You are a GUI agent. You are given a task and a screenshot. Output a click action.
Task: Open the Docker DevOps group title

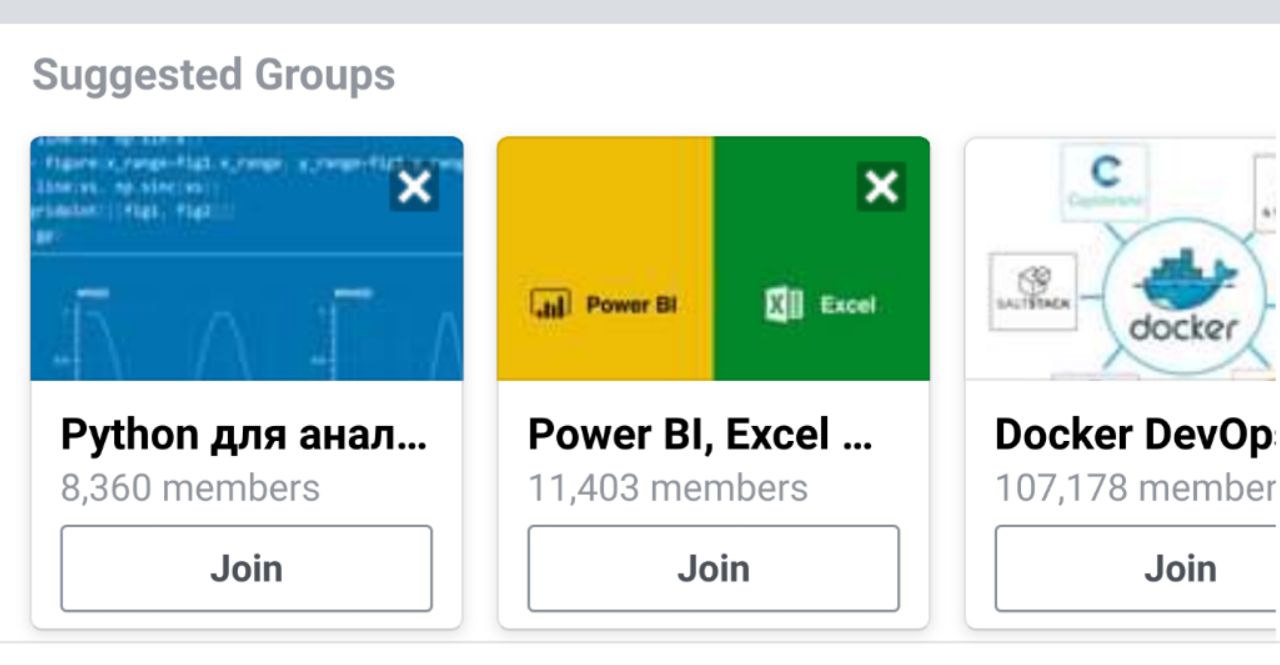[1137, 435]
